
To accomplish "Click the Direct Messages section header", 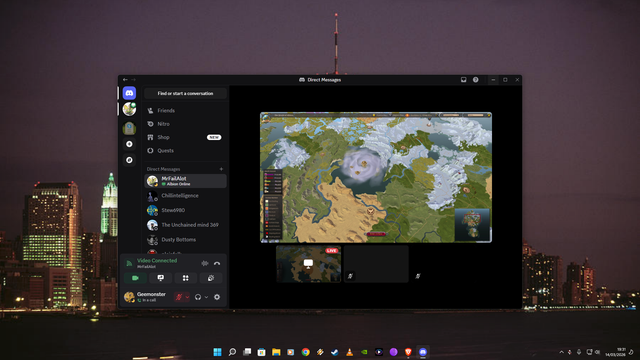I will (163, 169).
